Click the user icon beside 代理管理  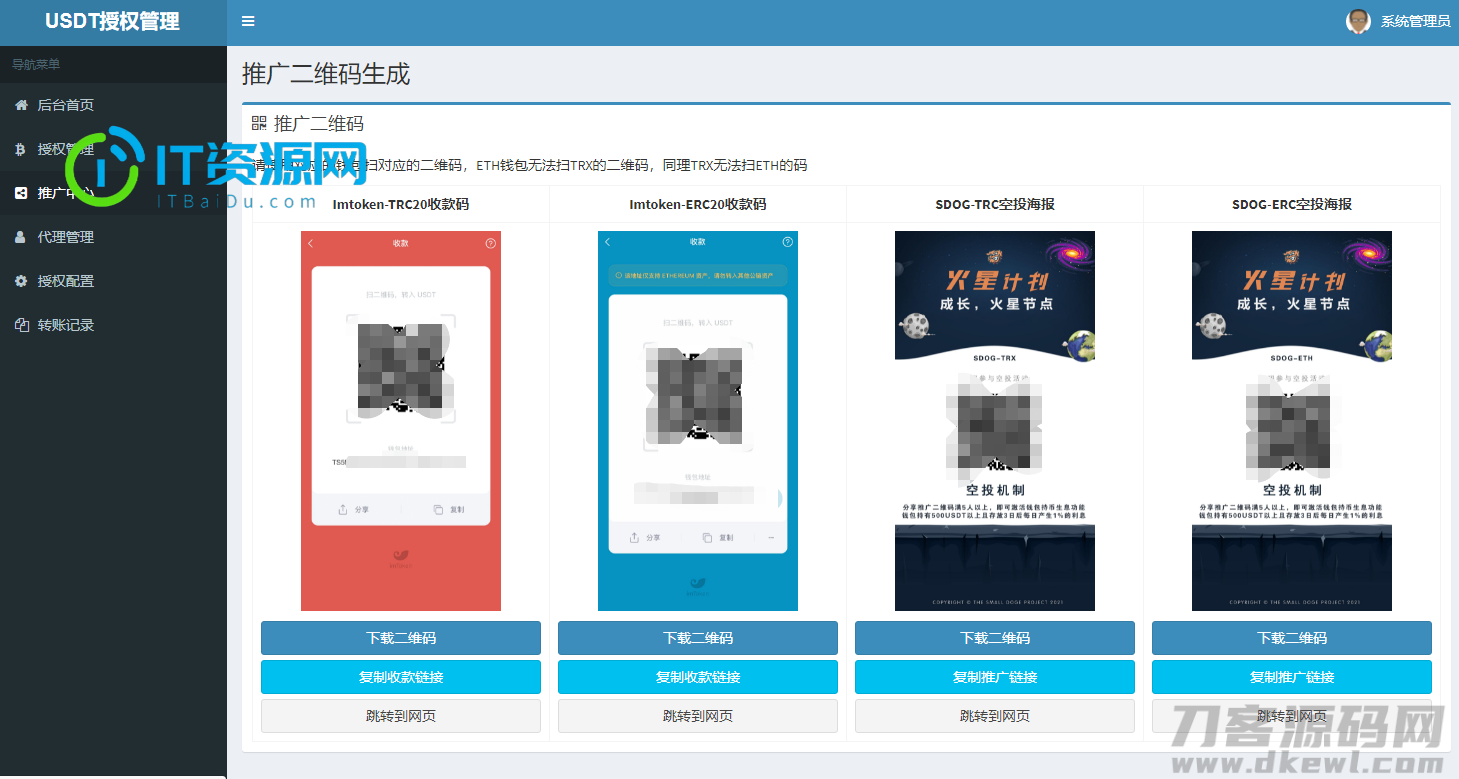point(21,237)
